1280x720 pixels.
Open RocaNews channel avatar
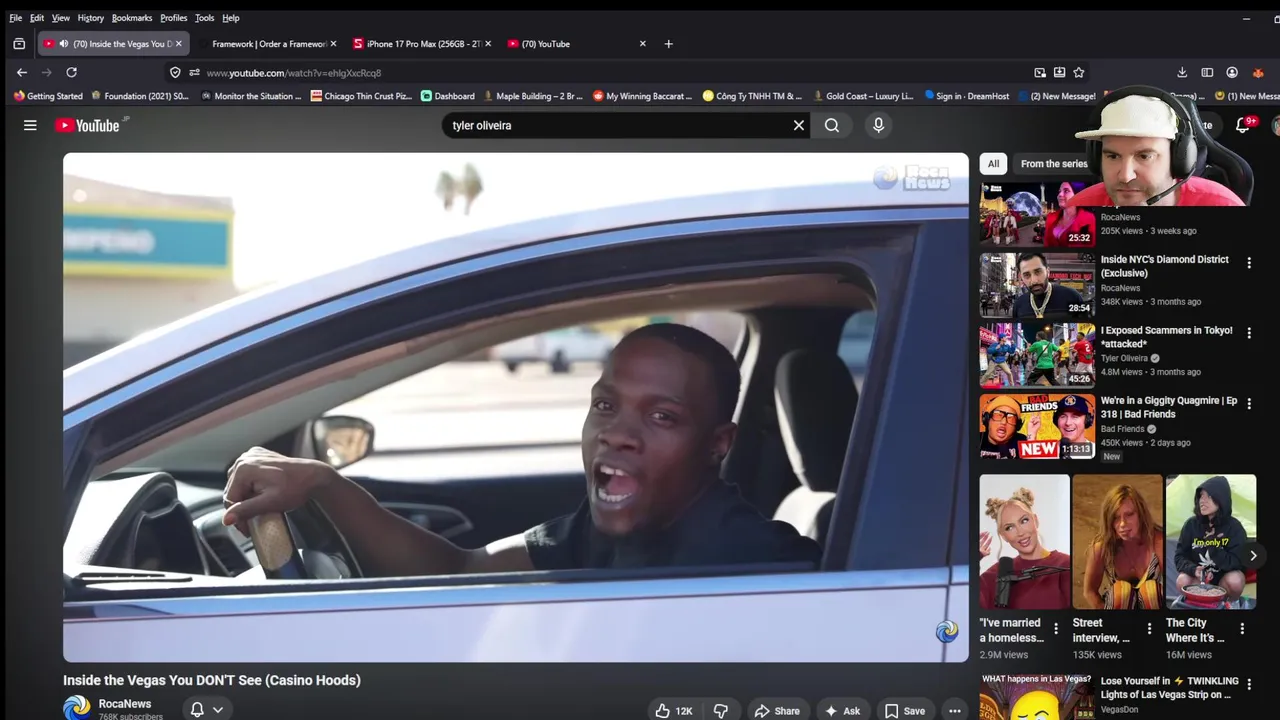(77, 708)
